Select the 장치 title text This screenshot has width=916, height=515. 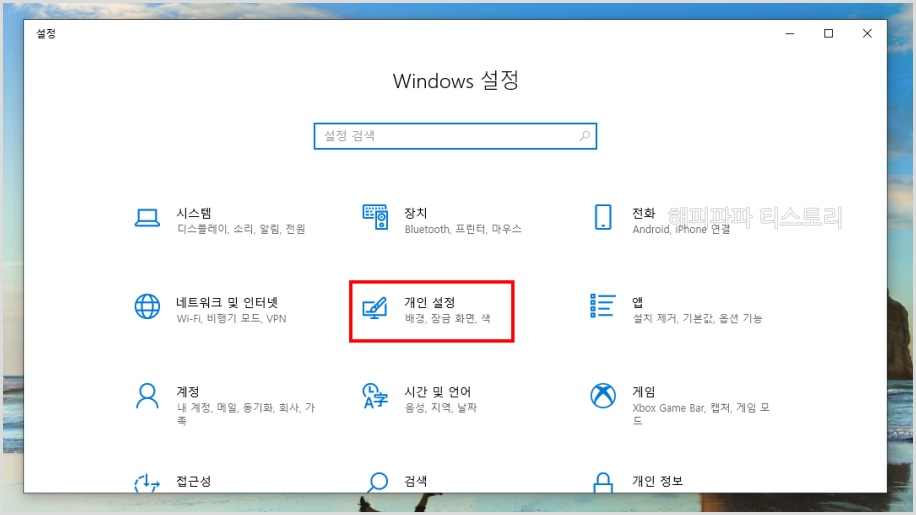(416, 213)
